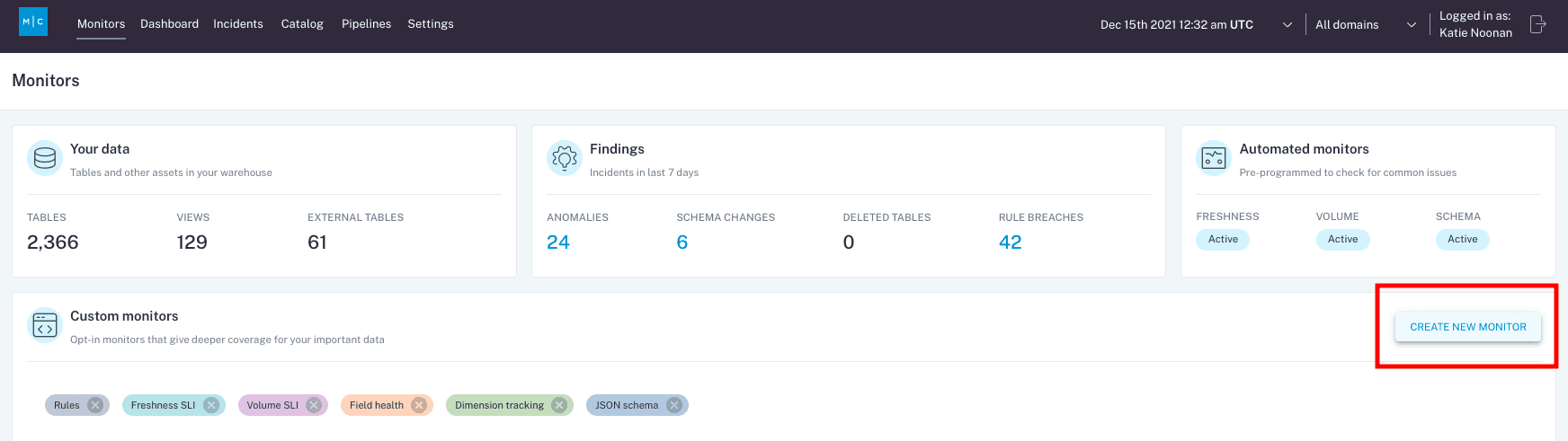Viewport: 1568px width, 441px height.
Task: Click the Freshness Active status badge
Action: [1223, 240]
